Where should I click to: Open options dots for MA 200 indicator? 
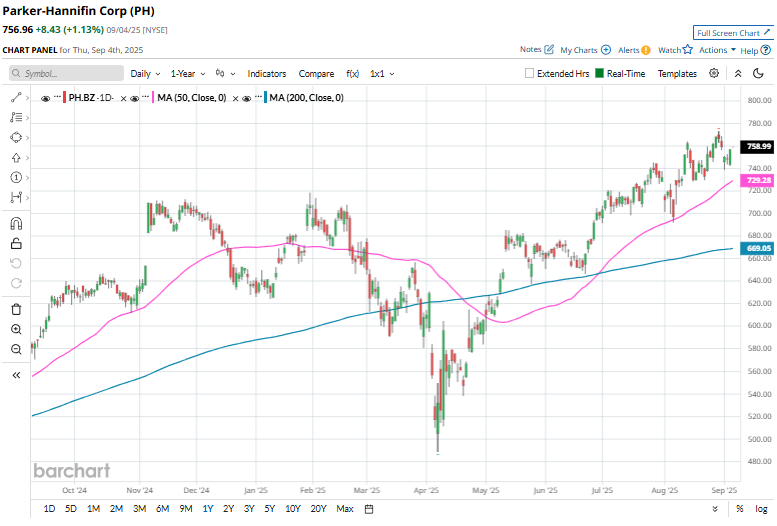coord(258,96)
